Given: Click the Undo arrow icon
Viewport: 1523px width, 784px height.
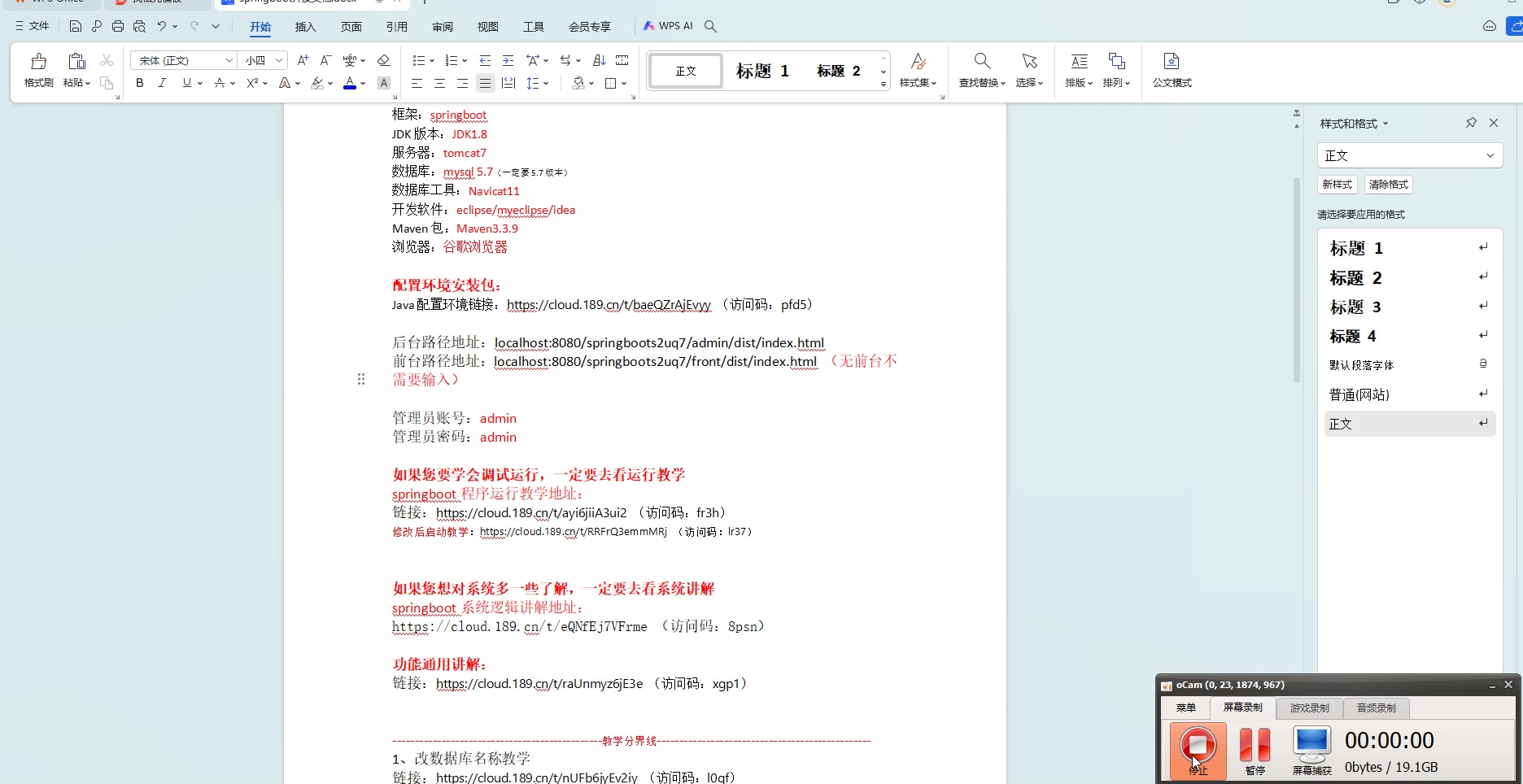Looking at the screenshot, I should [161, 26].
